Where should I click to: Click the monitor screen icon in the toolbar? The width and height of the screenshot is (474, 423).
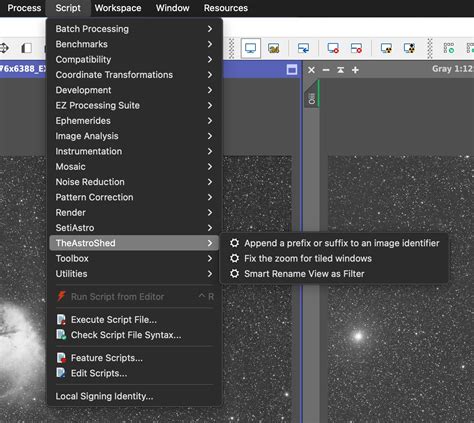250,48
